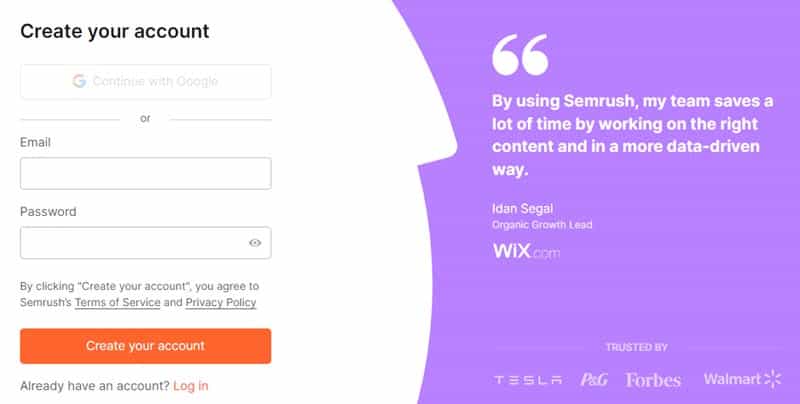Open the Terms of Service link
800x404 pixels.
117,302
